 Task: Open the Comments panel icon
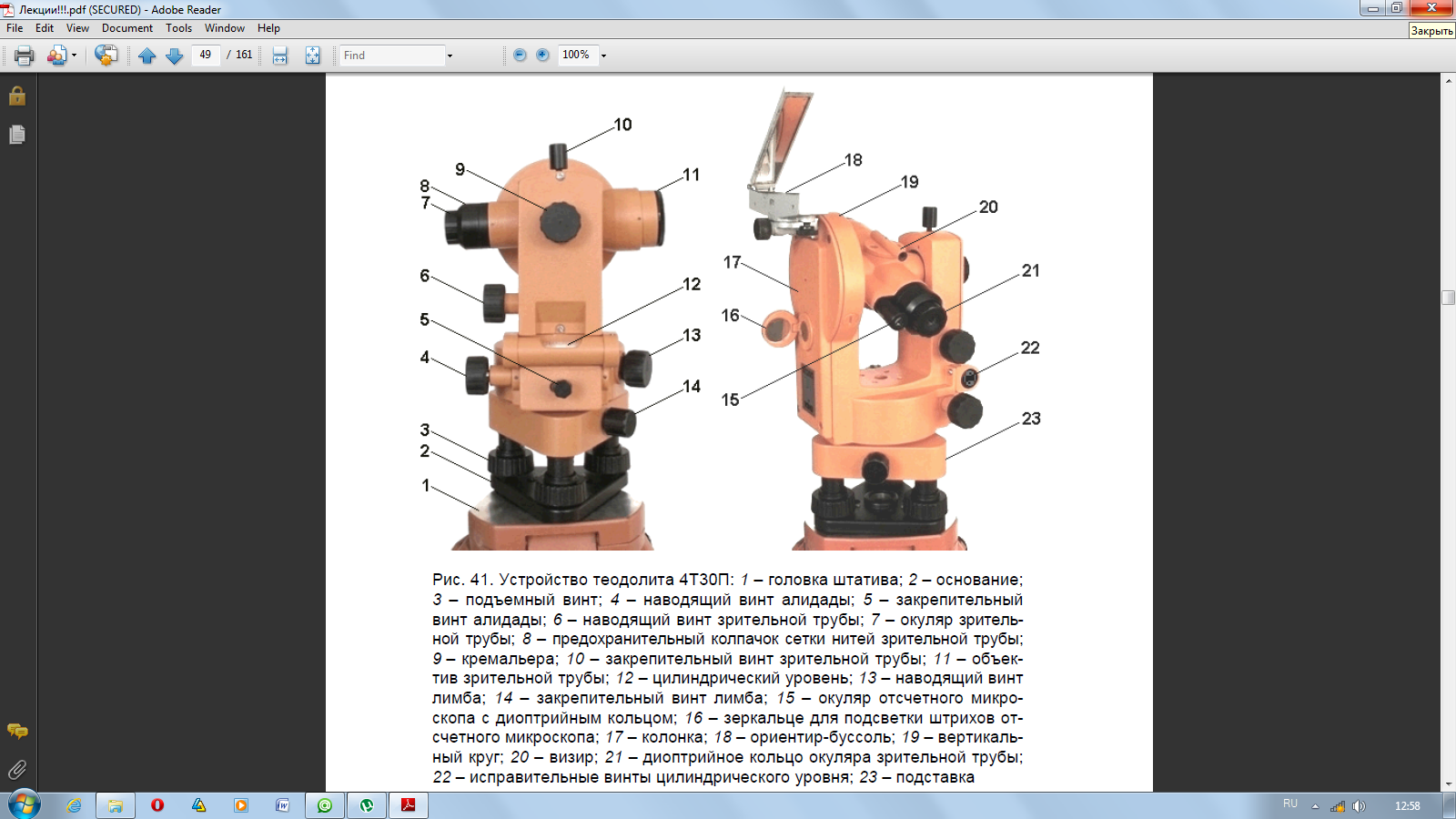17,731
